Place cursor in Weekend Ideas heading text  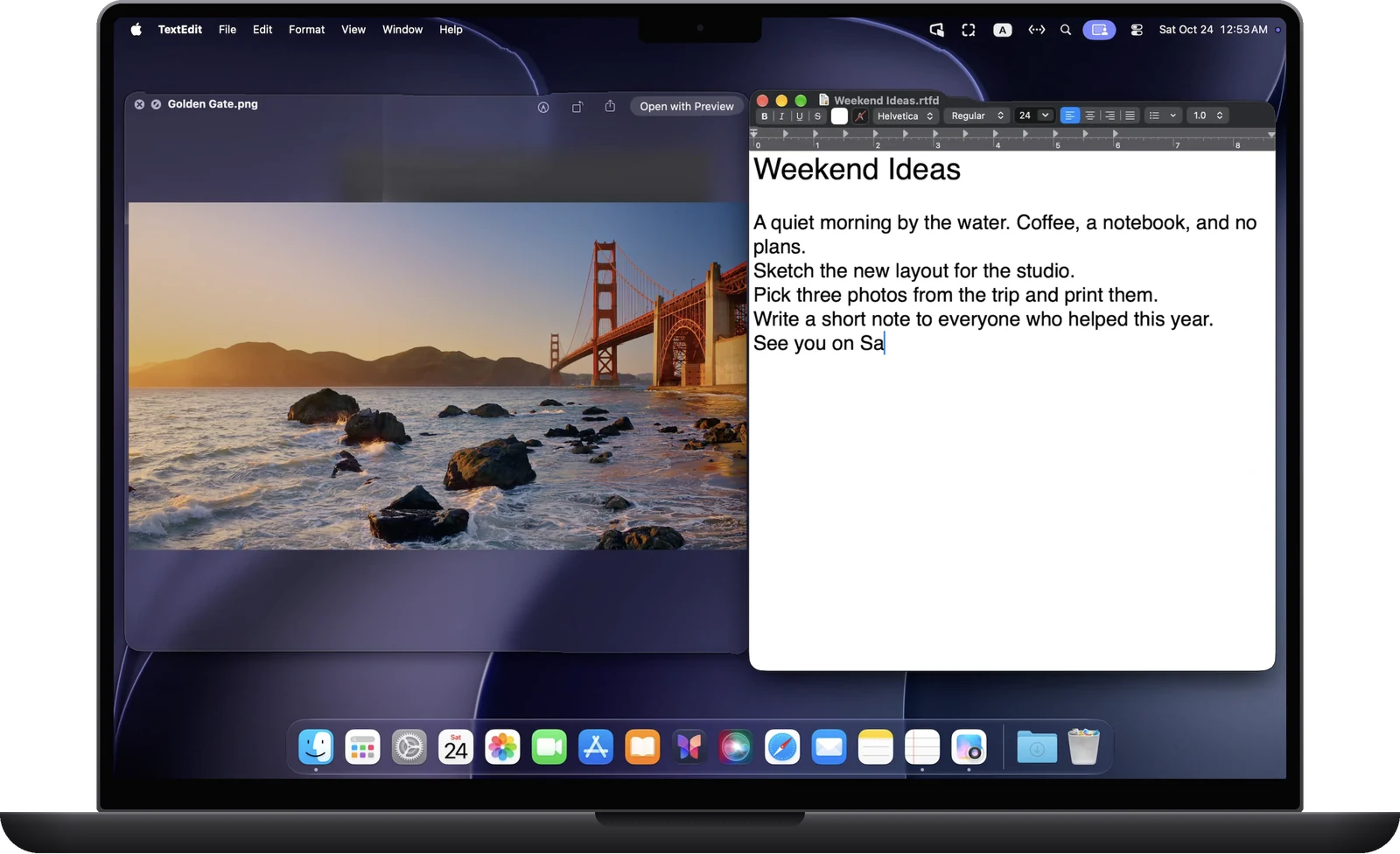click(857, 169)
